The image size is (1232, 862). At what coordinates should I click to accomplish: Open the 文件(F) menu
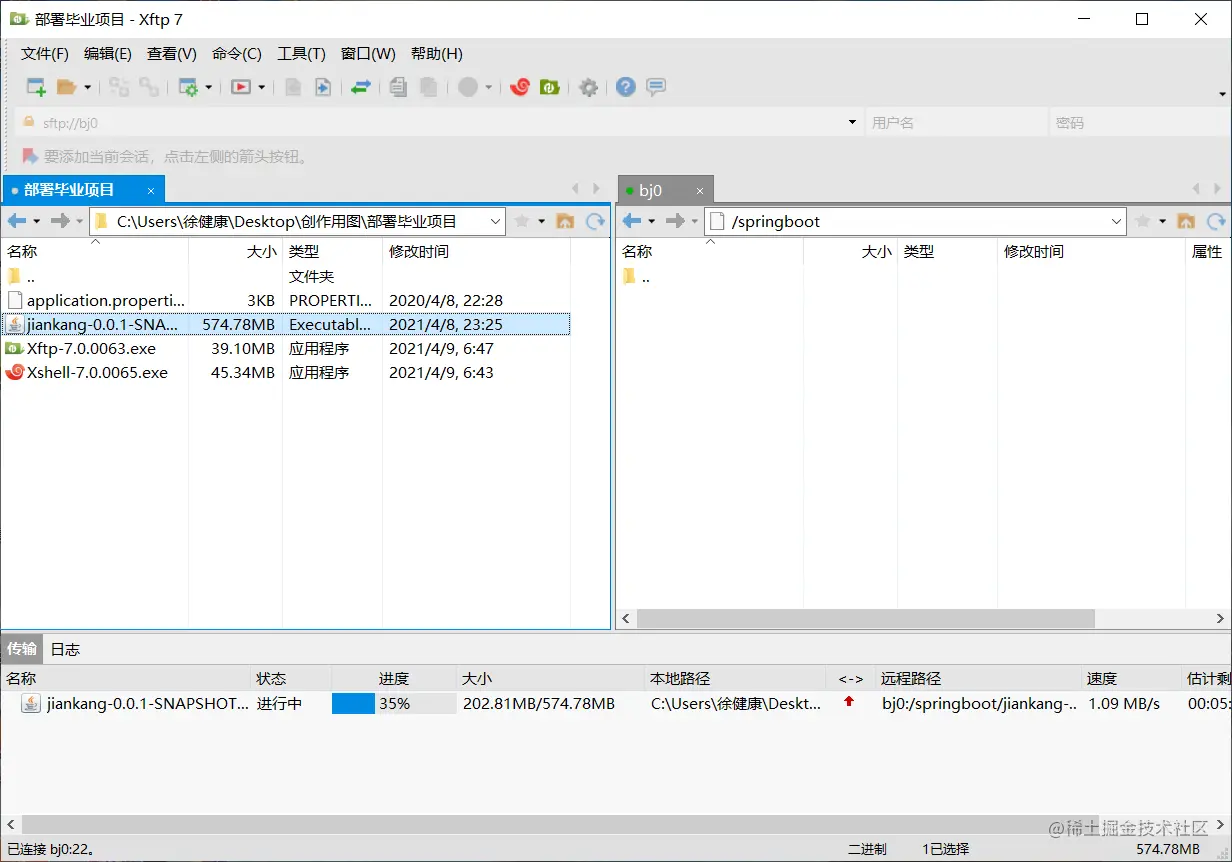tap(45, 54)
